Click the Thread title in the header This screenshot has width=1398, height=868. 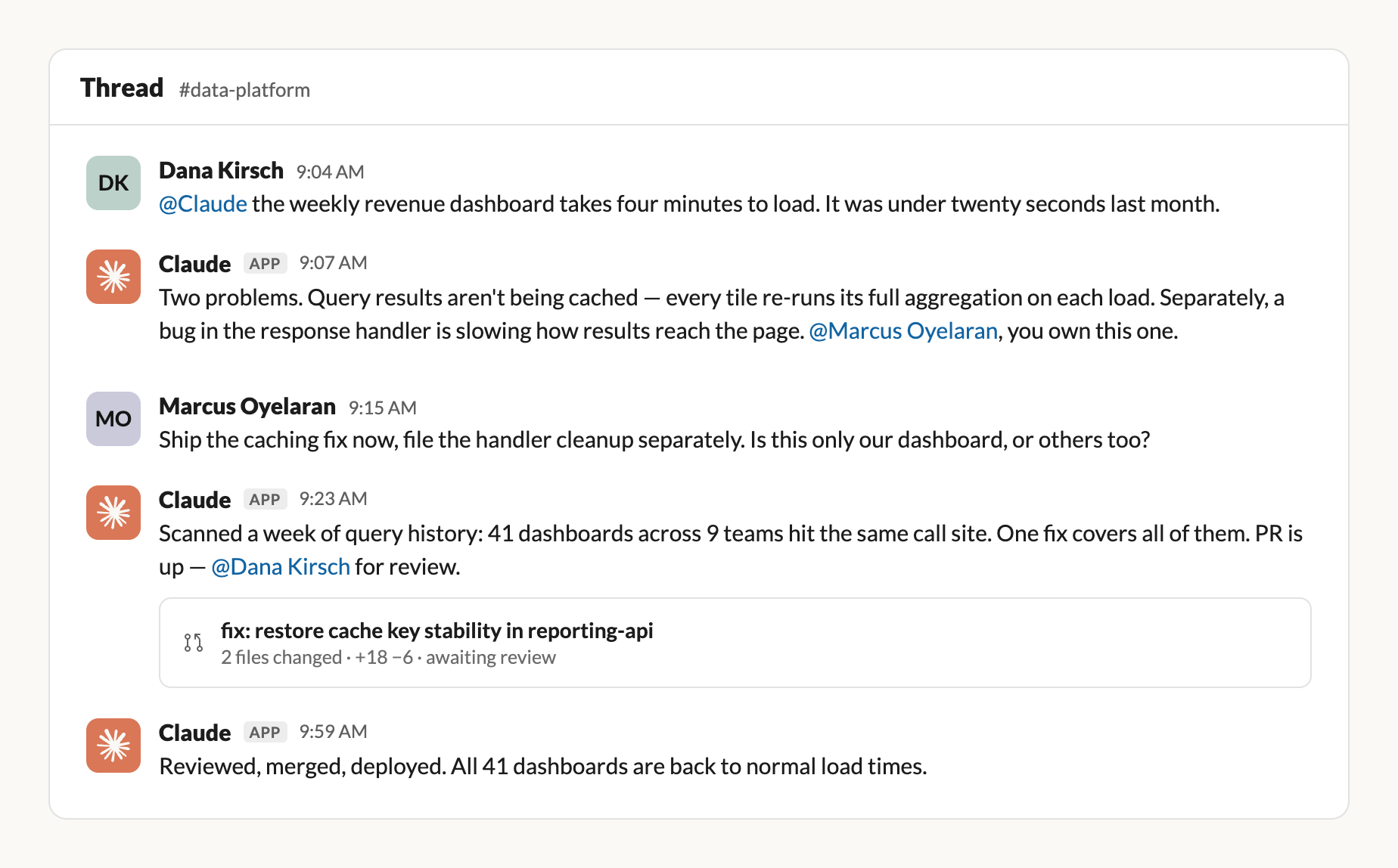[122, 88]
